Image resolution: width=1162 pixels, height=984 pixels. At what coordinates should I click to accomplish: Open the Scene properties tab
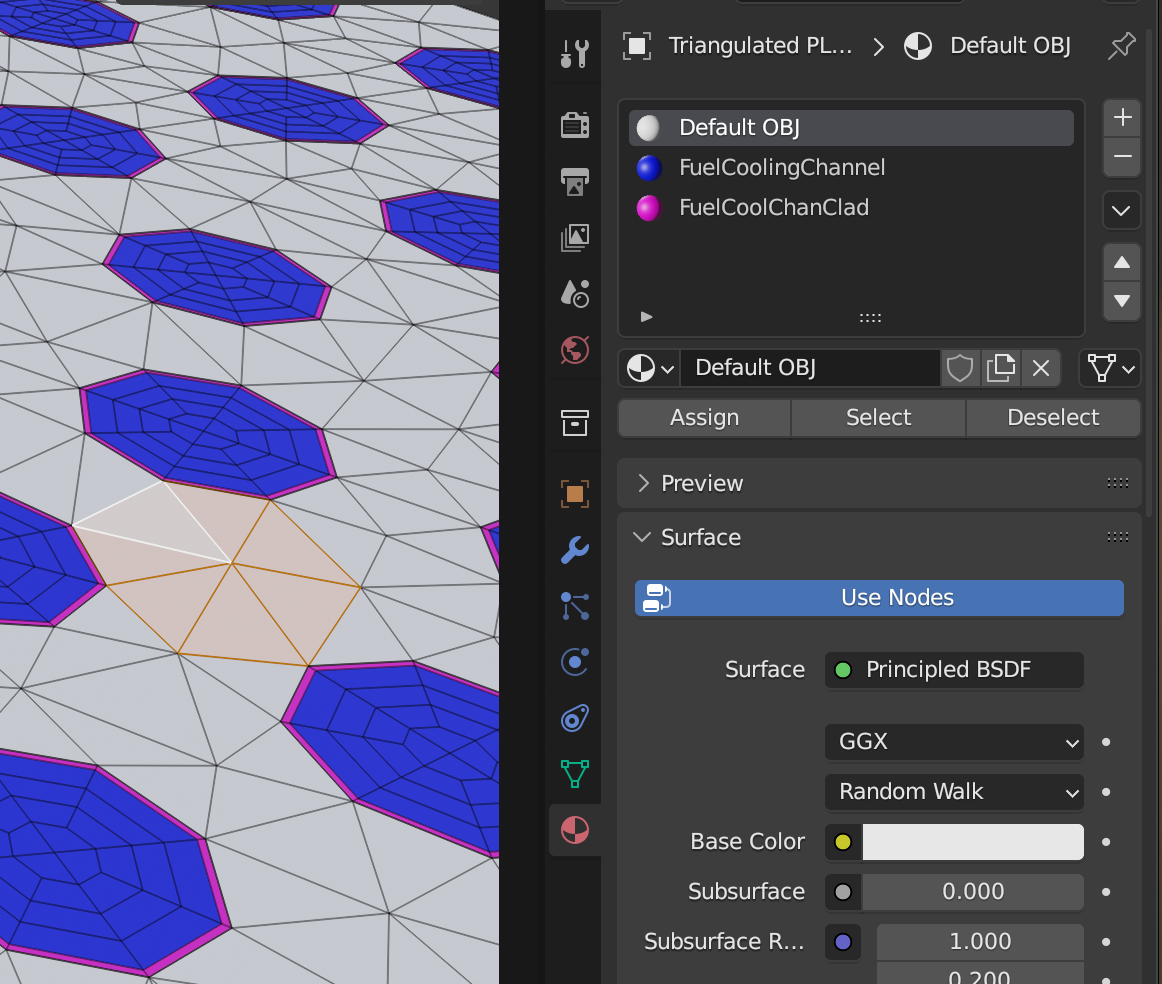[x=575, y=293]
